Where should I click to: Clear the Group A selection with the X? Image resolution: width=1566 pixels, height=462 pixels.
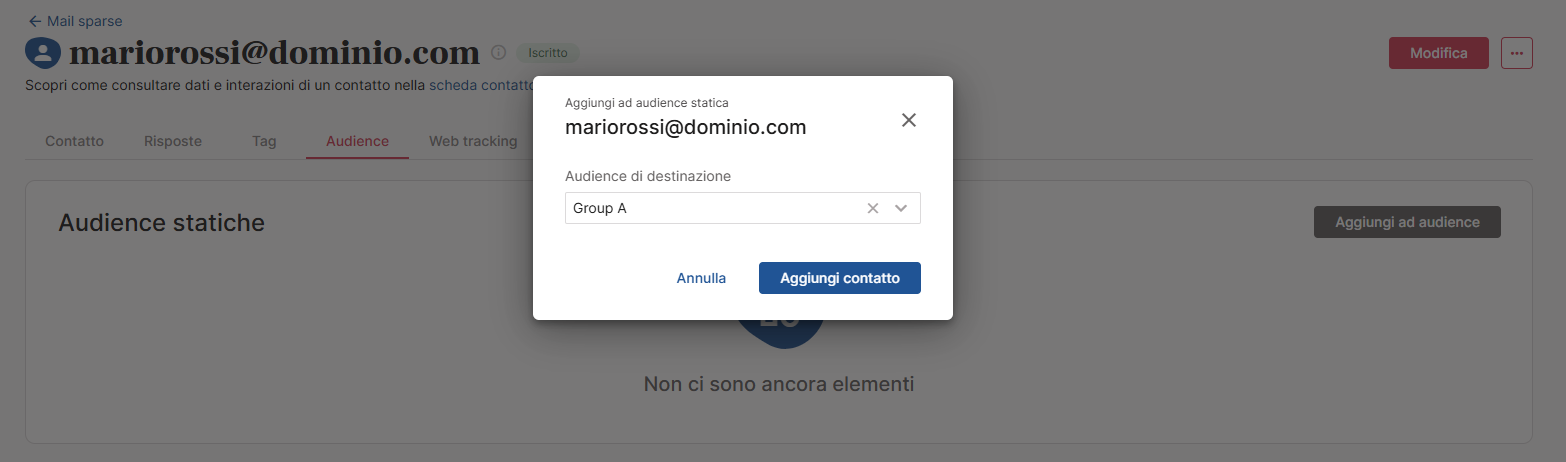[872, 208]
